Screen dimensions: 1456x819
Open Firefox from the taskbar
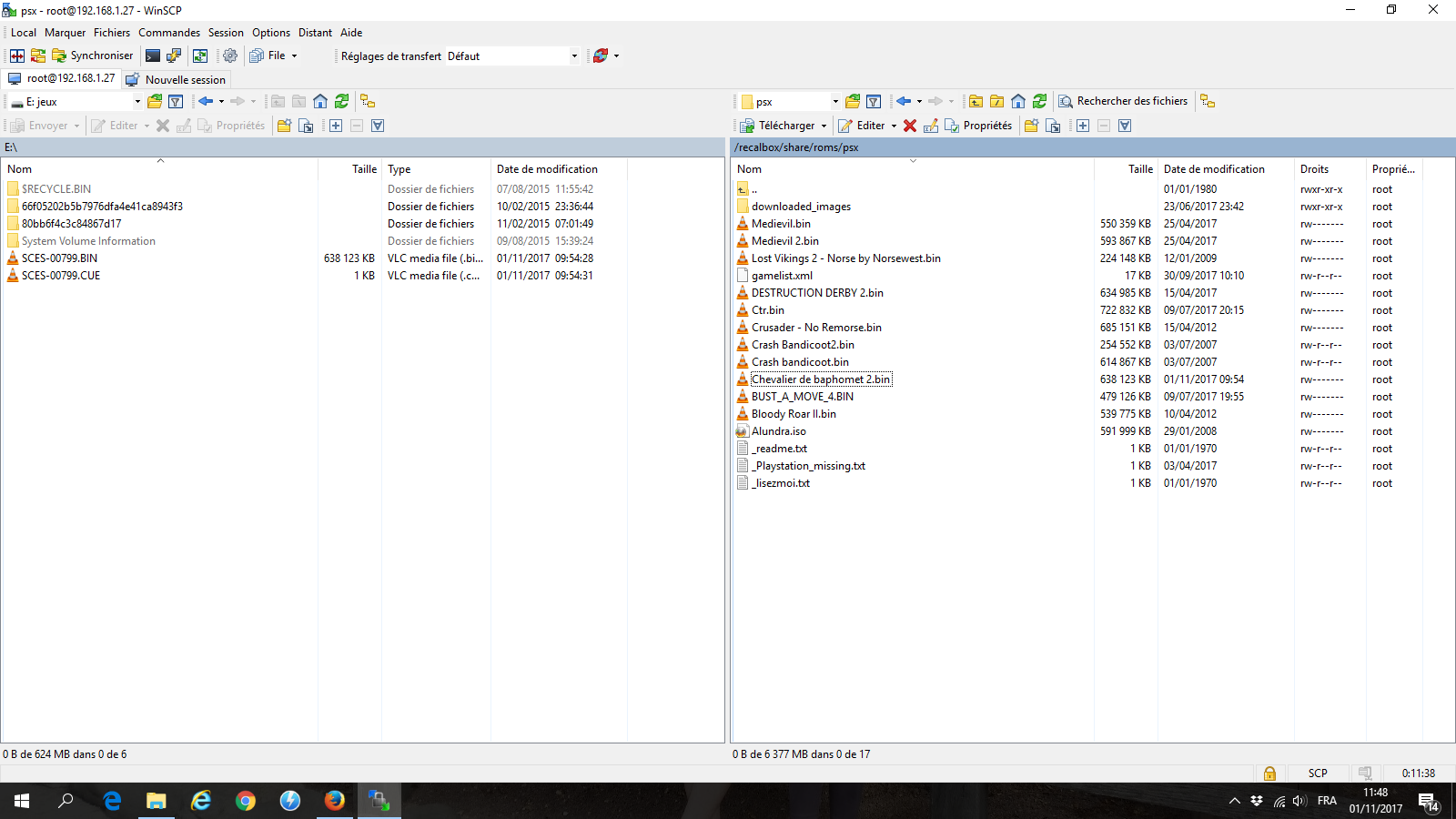coord(335,801)
